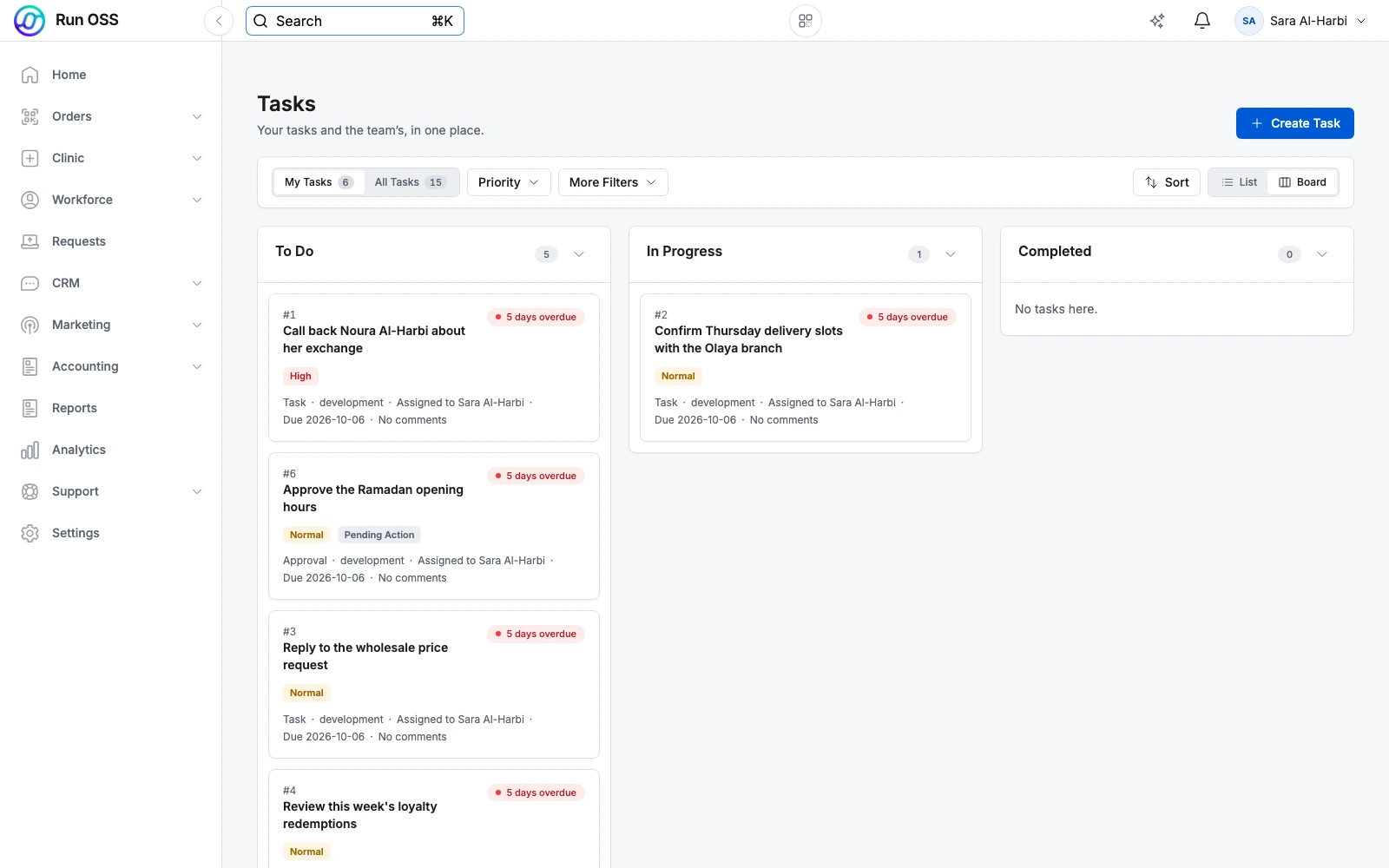Click the Reports icon in sidebar

point(30,408)
